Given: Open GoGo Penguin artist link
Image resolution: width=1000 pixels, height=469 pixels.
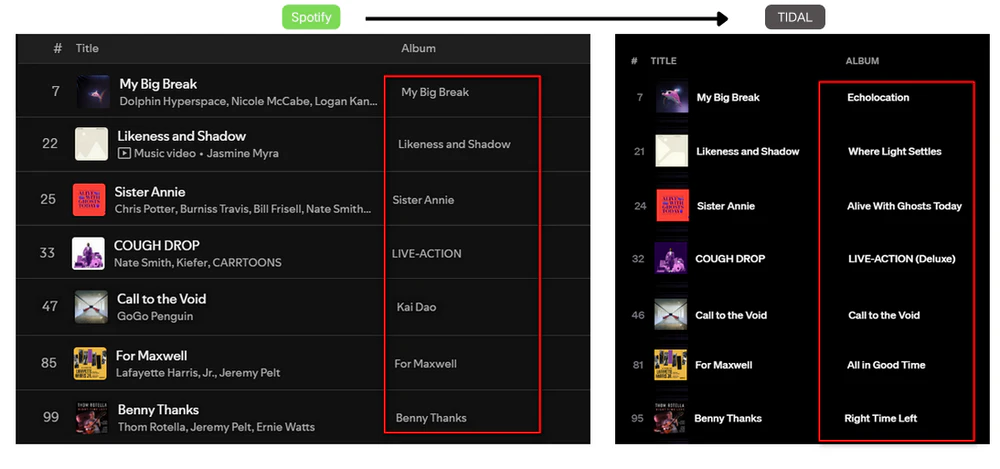Looking at the screenshot, I should (155, 316).
